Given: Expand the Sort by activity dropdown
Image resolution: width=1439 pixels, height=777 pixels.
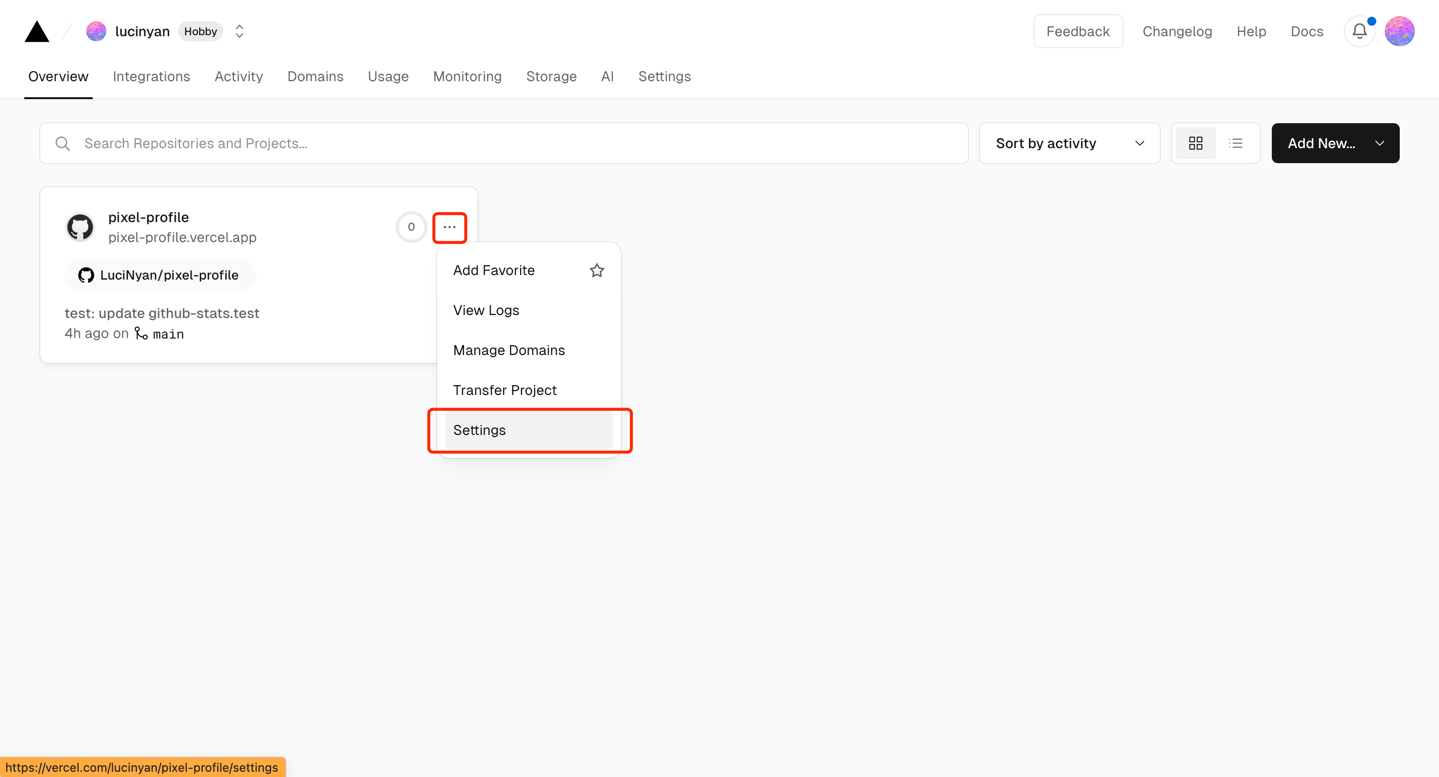Looking at the screenshot, I should click(1069, 143).
